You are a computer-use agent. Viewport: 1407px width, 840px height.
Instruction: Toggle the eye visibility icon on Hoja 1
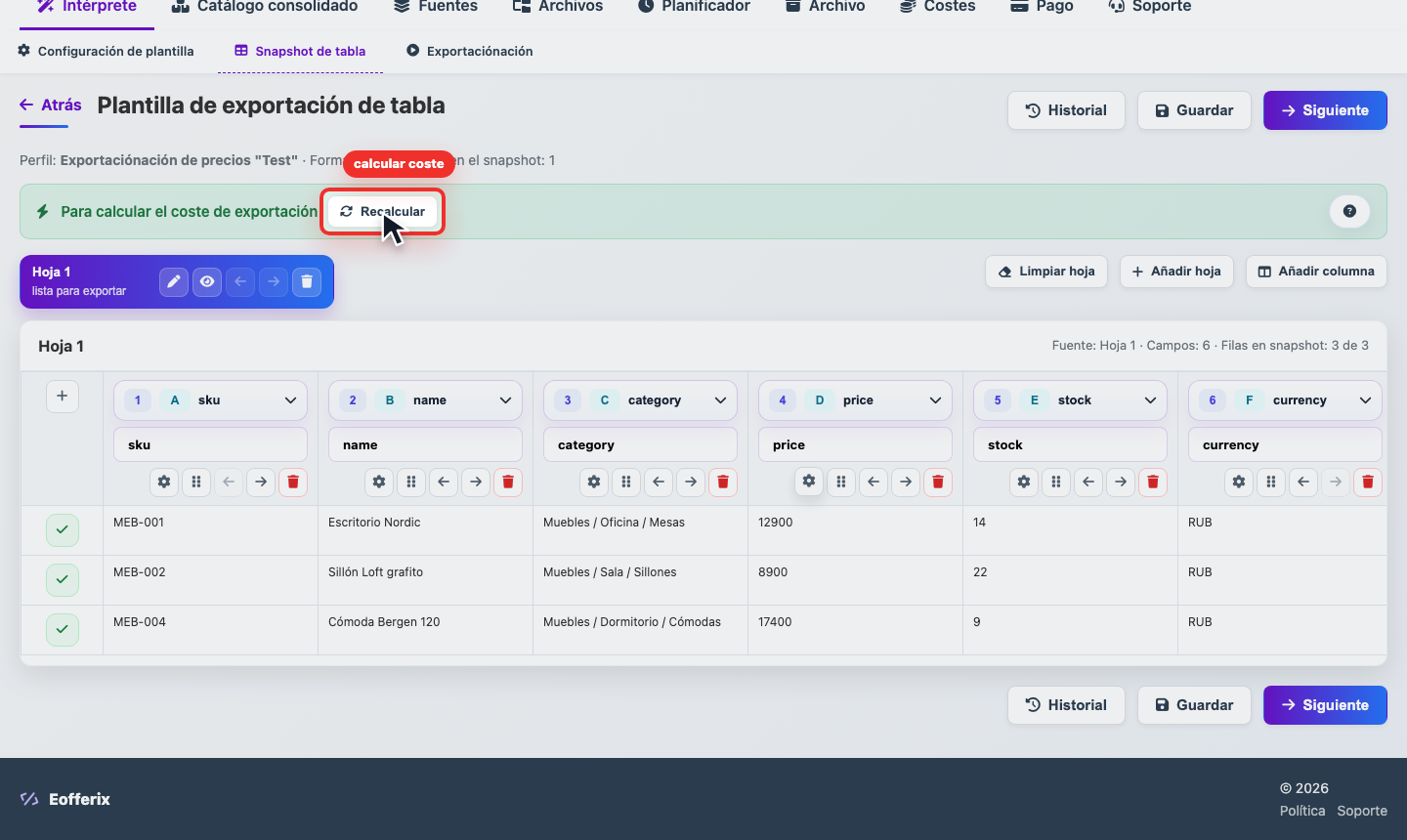tap(207, 282)
